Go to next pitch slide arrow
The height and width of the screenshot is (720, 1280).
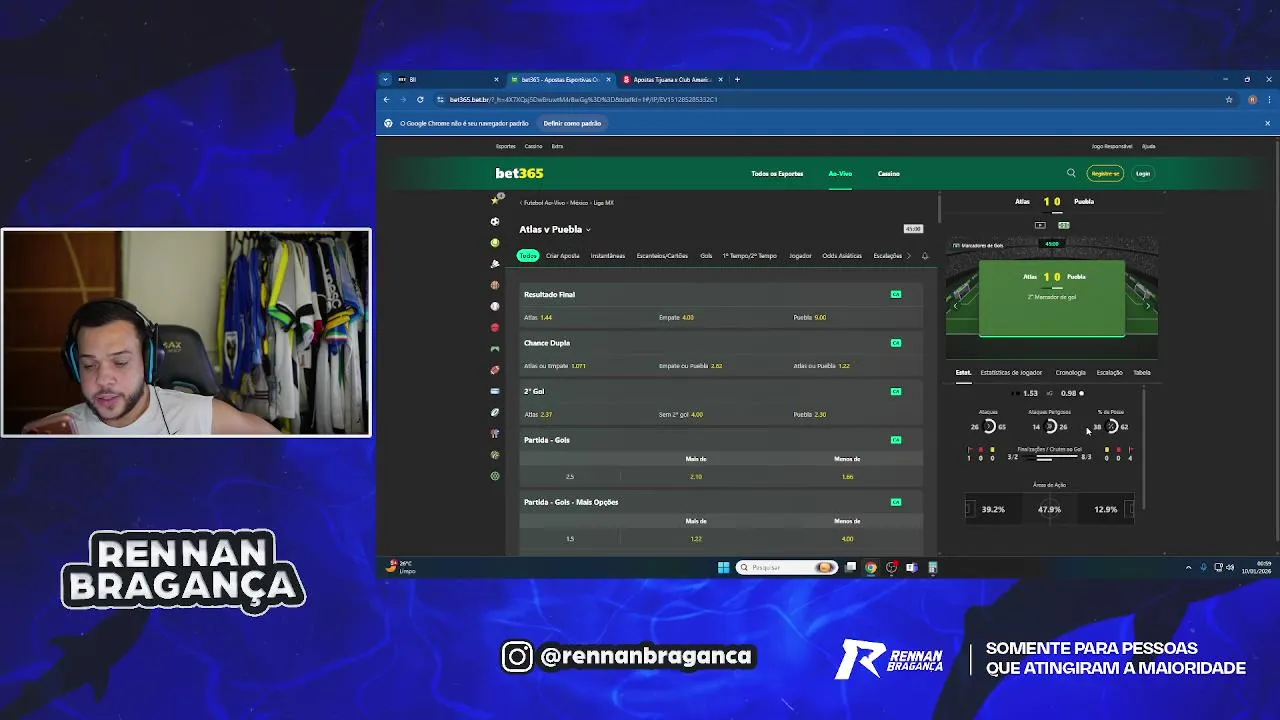pos(1148,306)
